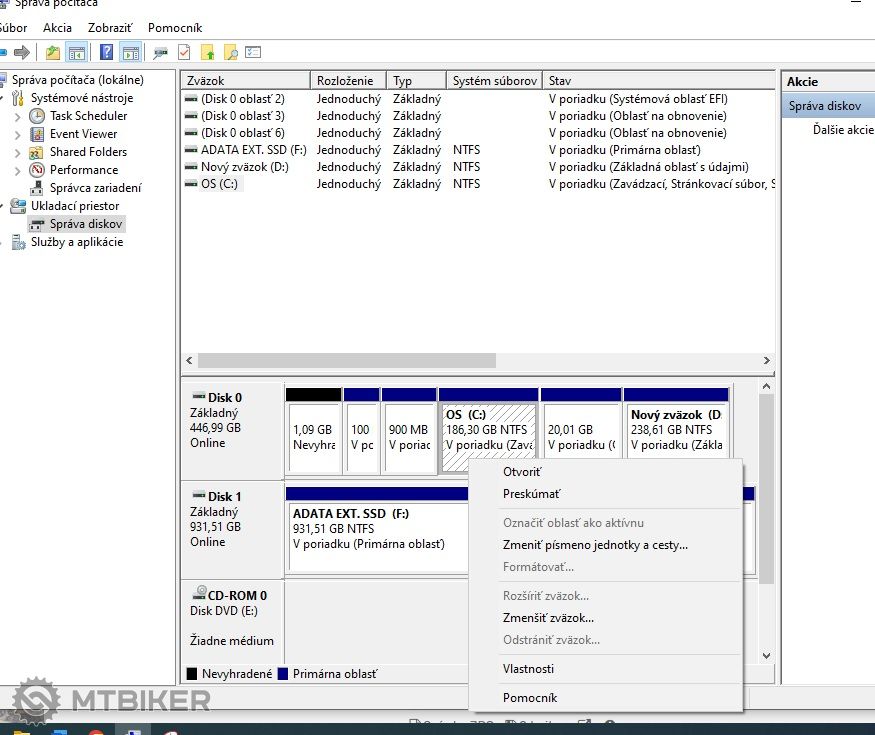Expand the Performance tree node
Screen dimensions: 875x735
tap(17, 170)
